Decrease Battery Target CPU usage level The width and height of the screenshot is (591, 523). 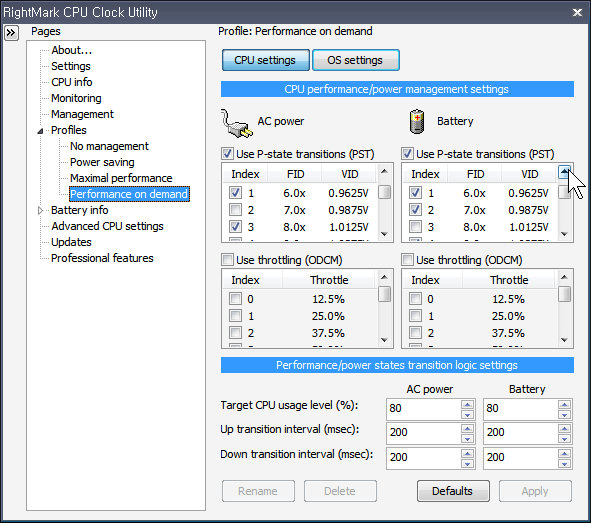pos(564,414)
